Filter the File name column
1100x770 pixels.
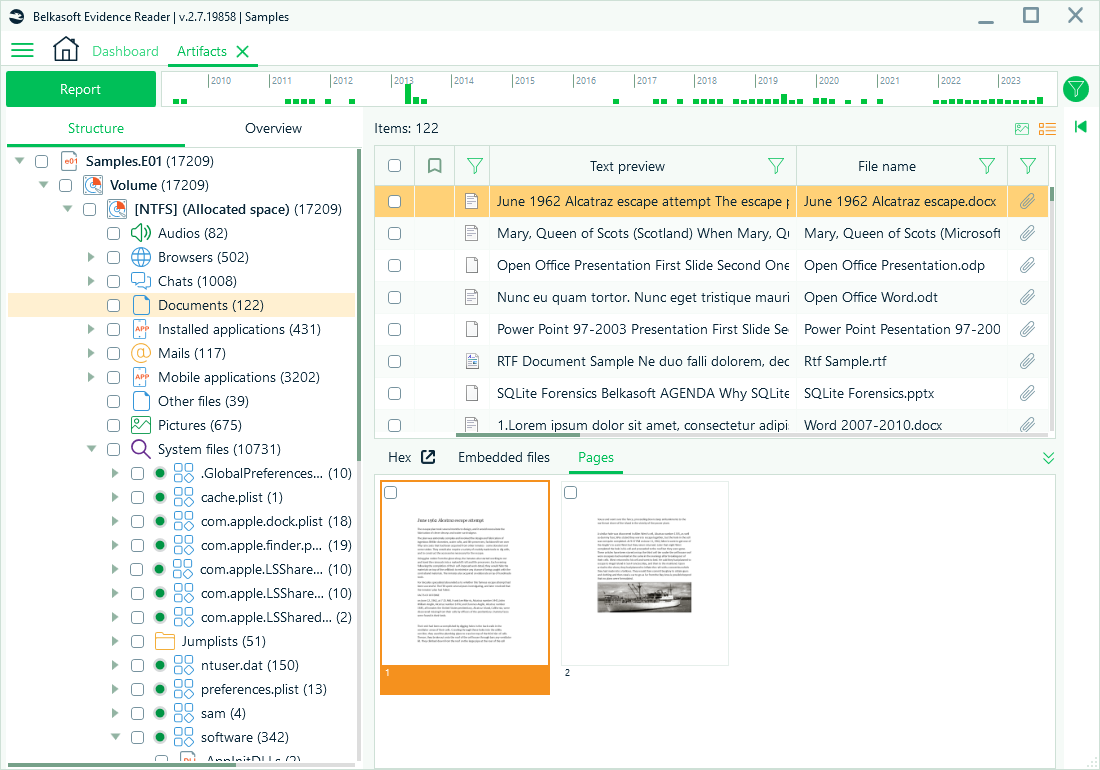(x=987, y=166)
